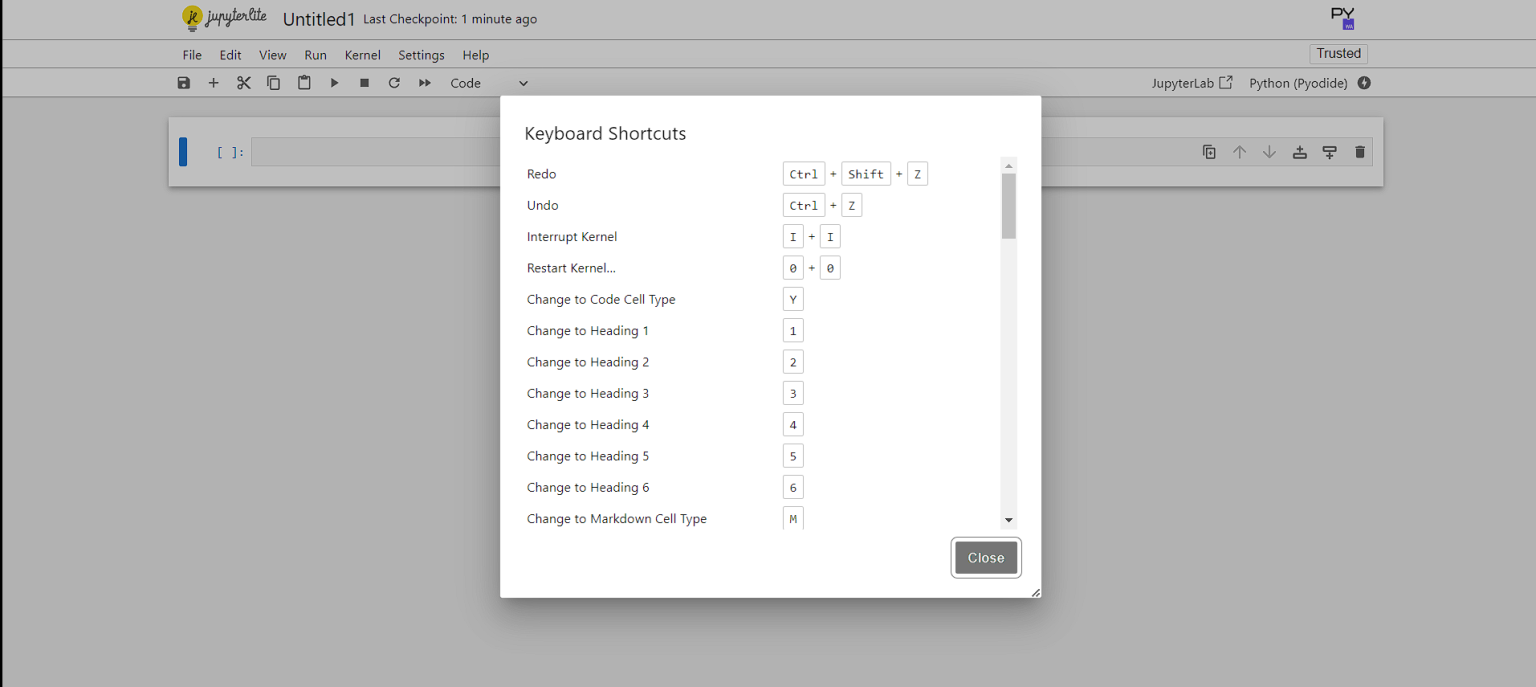Restart the kernel with the refresh icon
Image resolution: width=1536 pixels, height=687 pixels.
394,83
